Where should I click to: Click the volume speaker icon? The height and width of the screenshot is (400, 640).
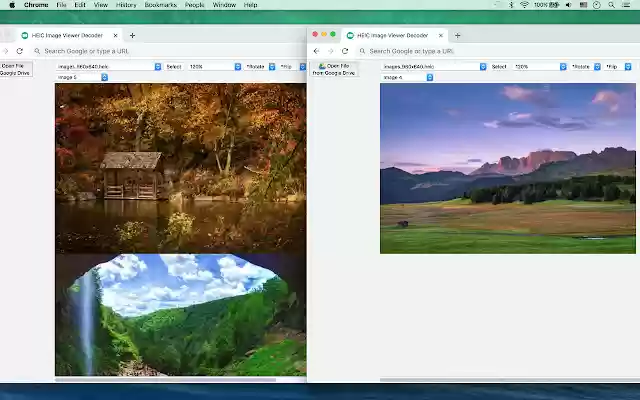click(569, 5)
